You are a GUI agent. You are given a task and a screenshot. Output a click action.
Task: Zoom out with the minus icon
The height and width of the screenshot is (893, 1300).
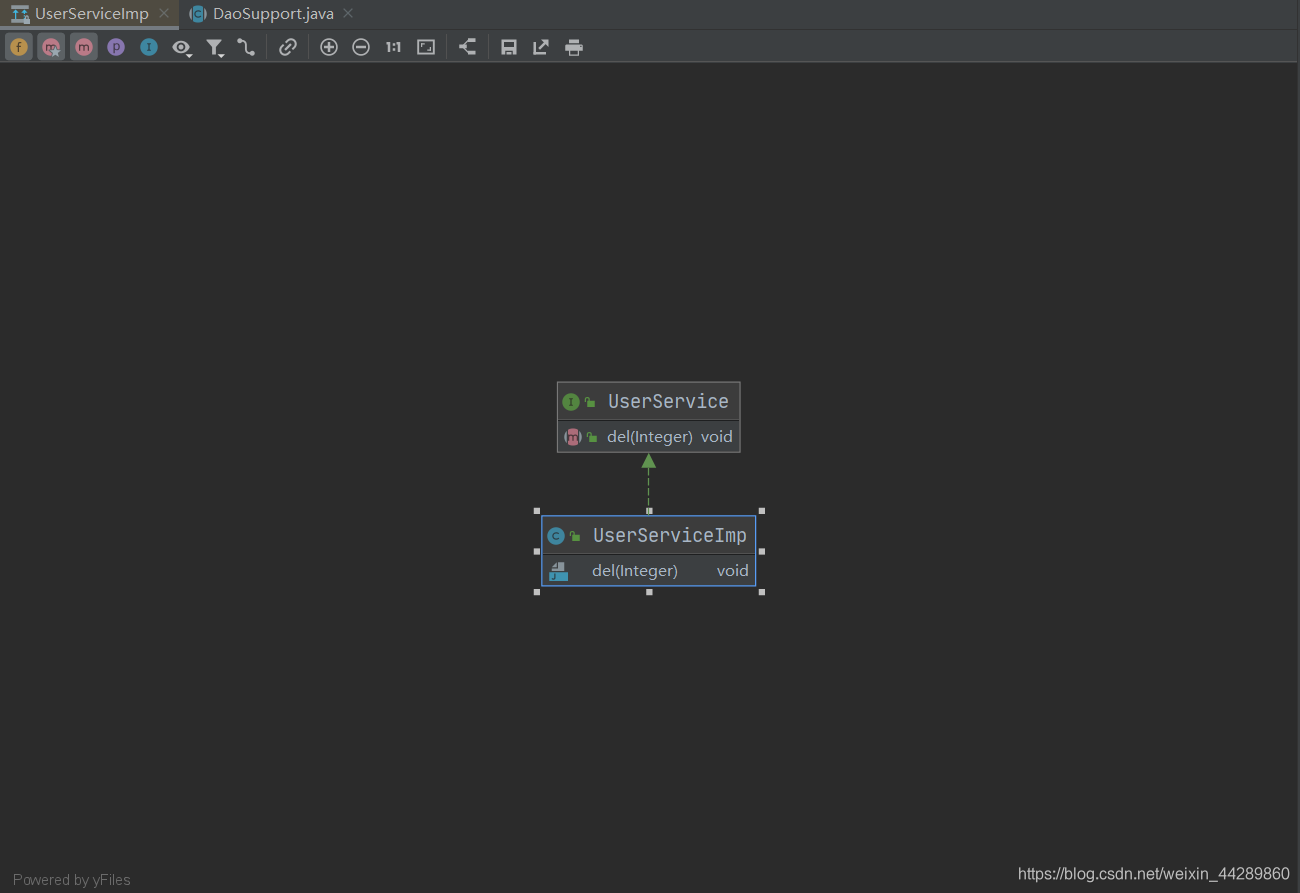(x=361, y=47)
